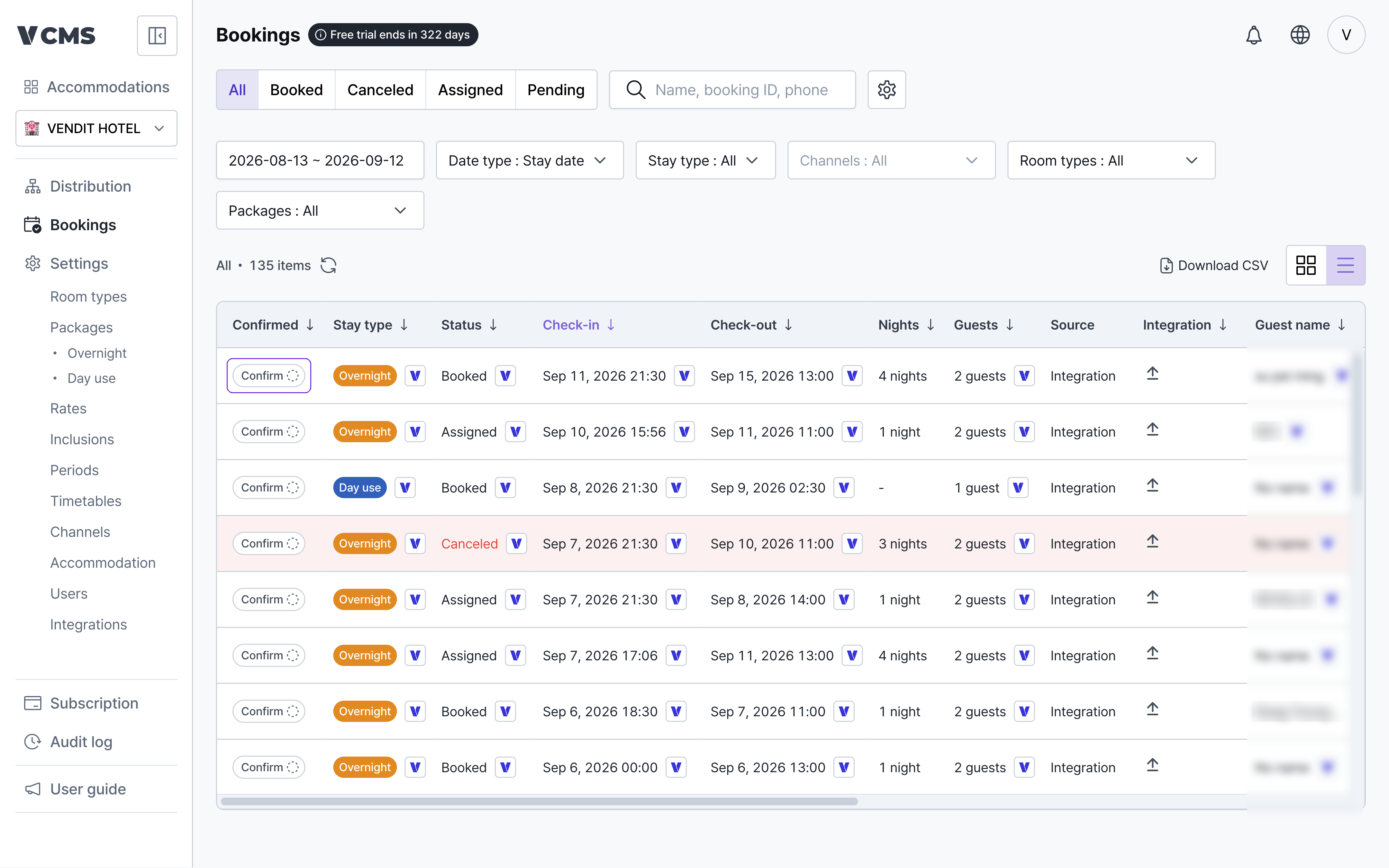Click upload icon for Sep 8 21:30 booking

(1152, 486)
